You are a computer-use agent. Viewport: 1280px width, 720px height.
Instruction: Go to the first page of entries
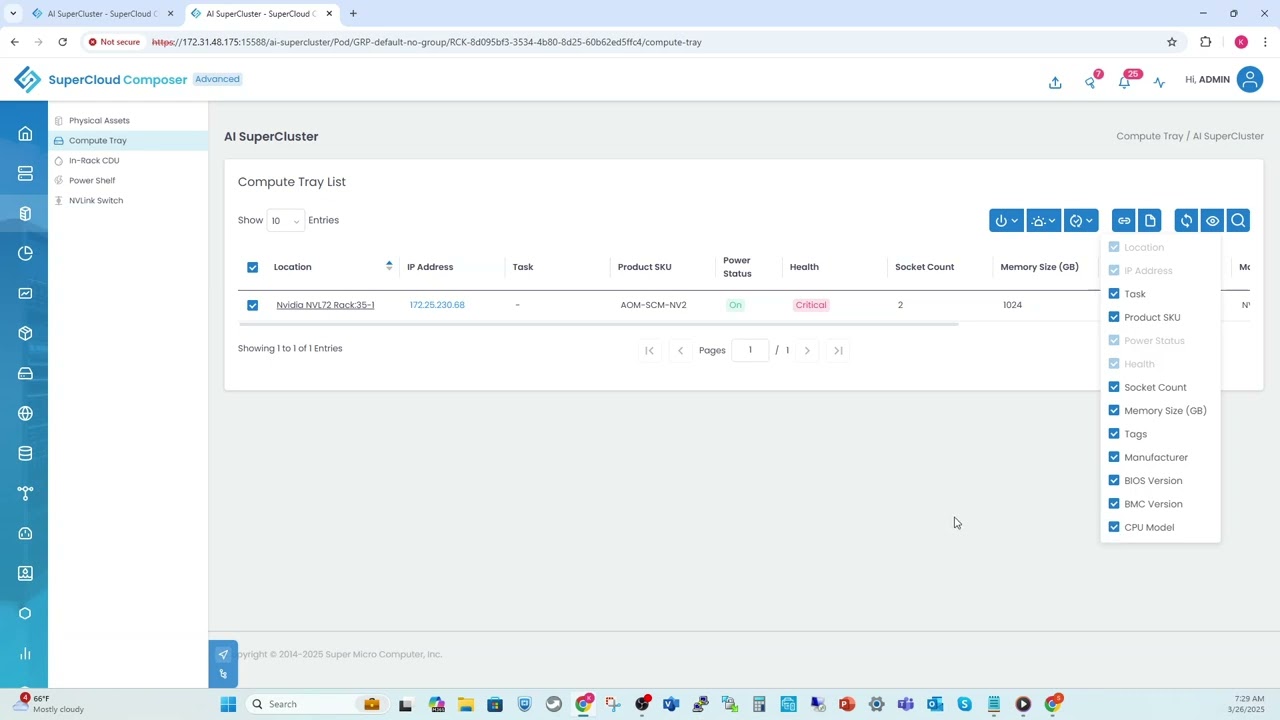tap(649, 351)
